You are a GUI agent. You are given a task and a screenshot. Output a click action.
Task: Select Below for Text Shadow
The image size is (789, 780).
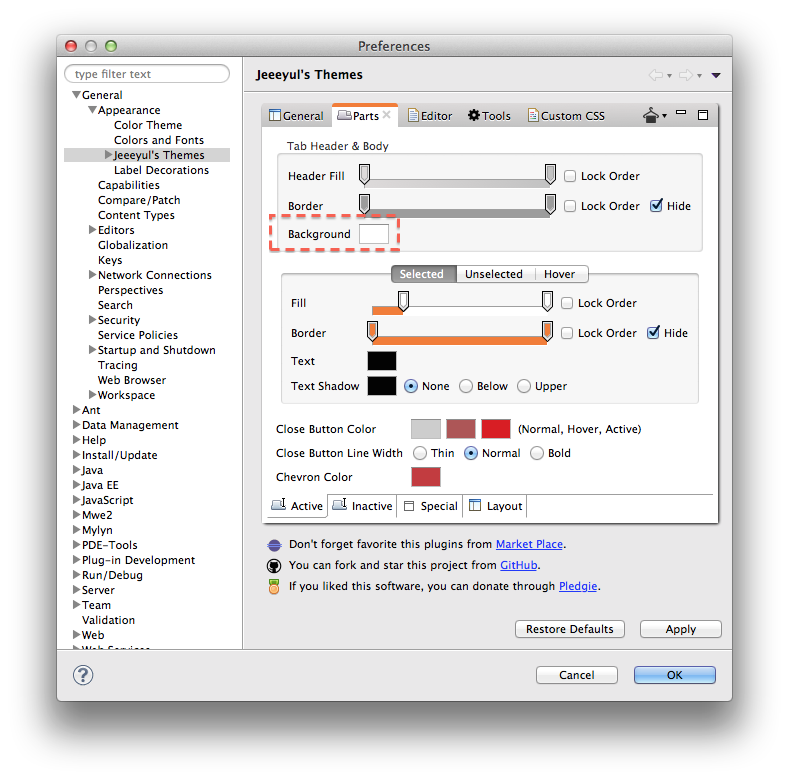(x=466, y=386)
